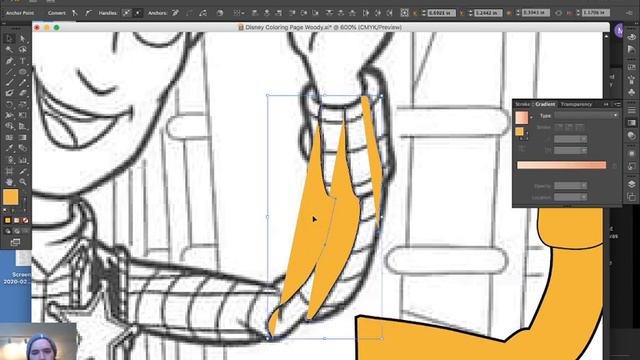Click the Isolate Selected Object icon
The height and width of the screenshot is (360, 640).
[x=220, y=13]
